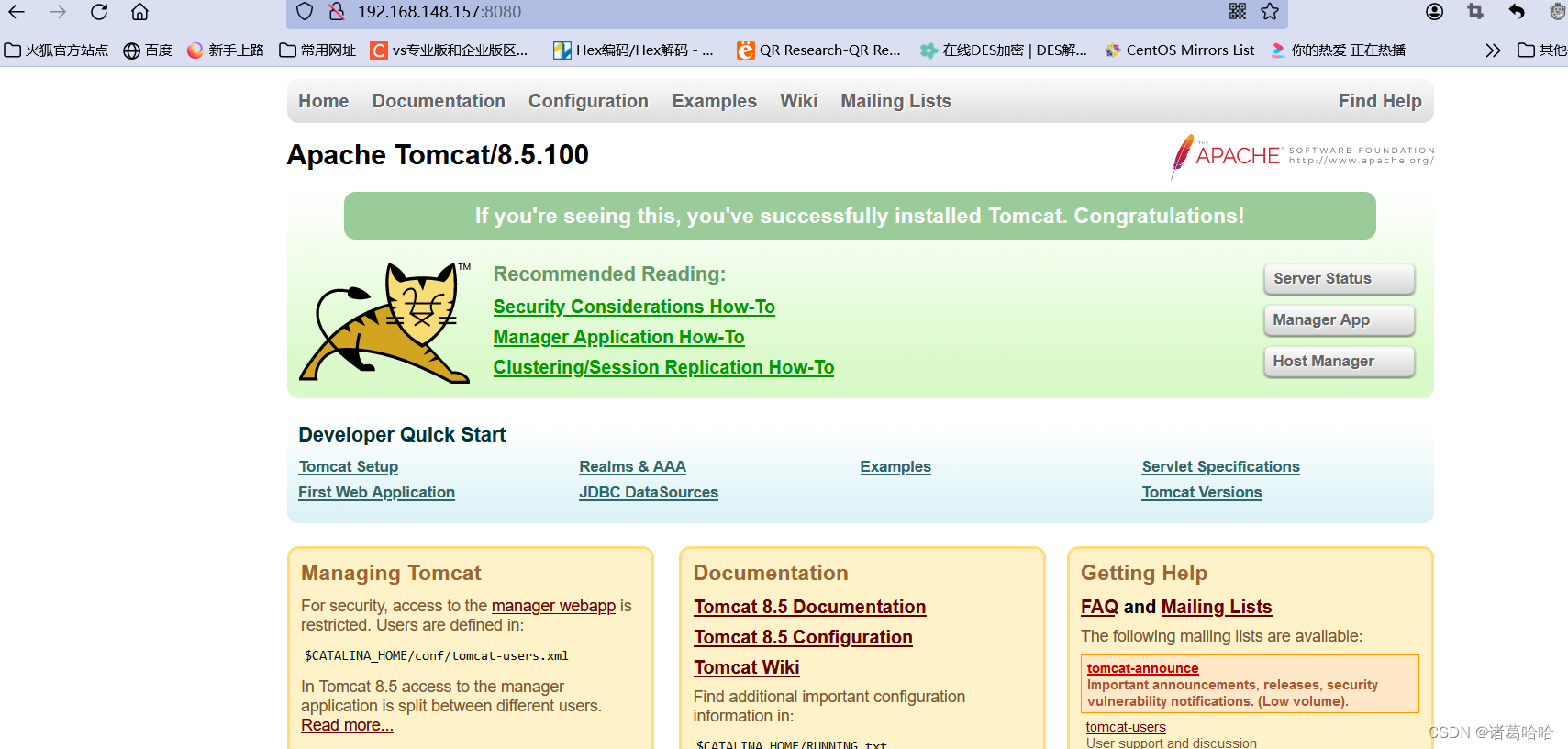Viewport: 1568px width, 749px height.
Task: Open the FAQ link
Action: [x=1099, y=607]
